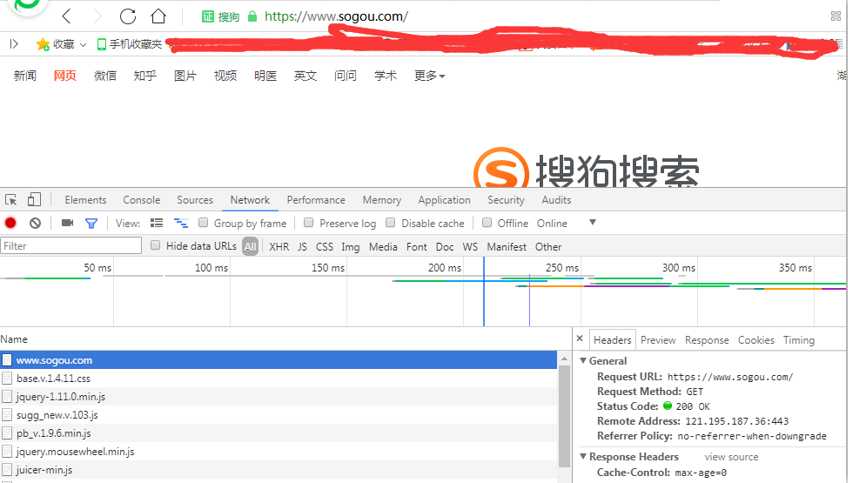Image resolution: width=848 pixels, height=483 pixels.
Task: Filter requests by WS type
Action: (470, 247)
